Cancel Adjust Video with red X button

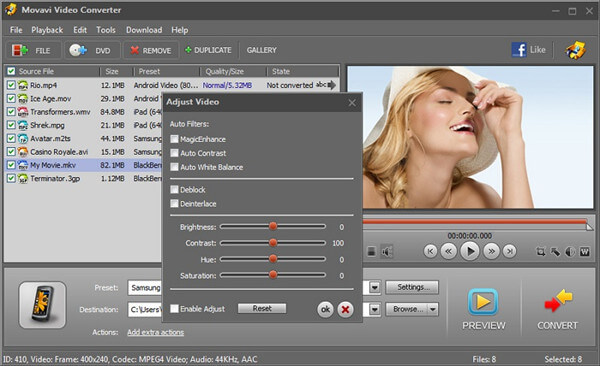click(345, 309)
